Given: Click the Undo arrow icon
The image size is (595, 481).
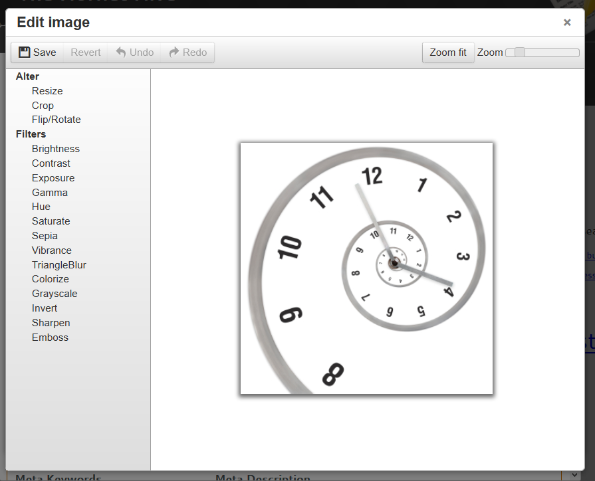Looking at the screenshot, I should [121, 52].
